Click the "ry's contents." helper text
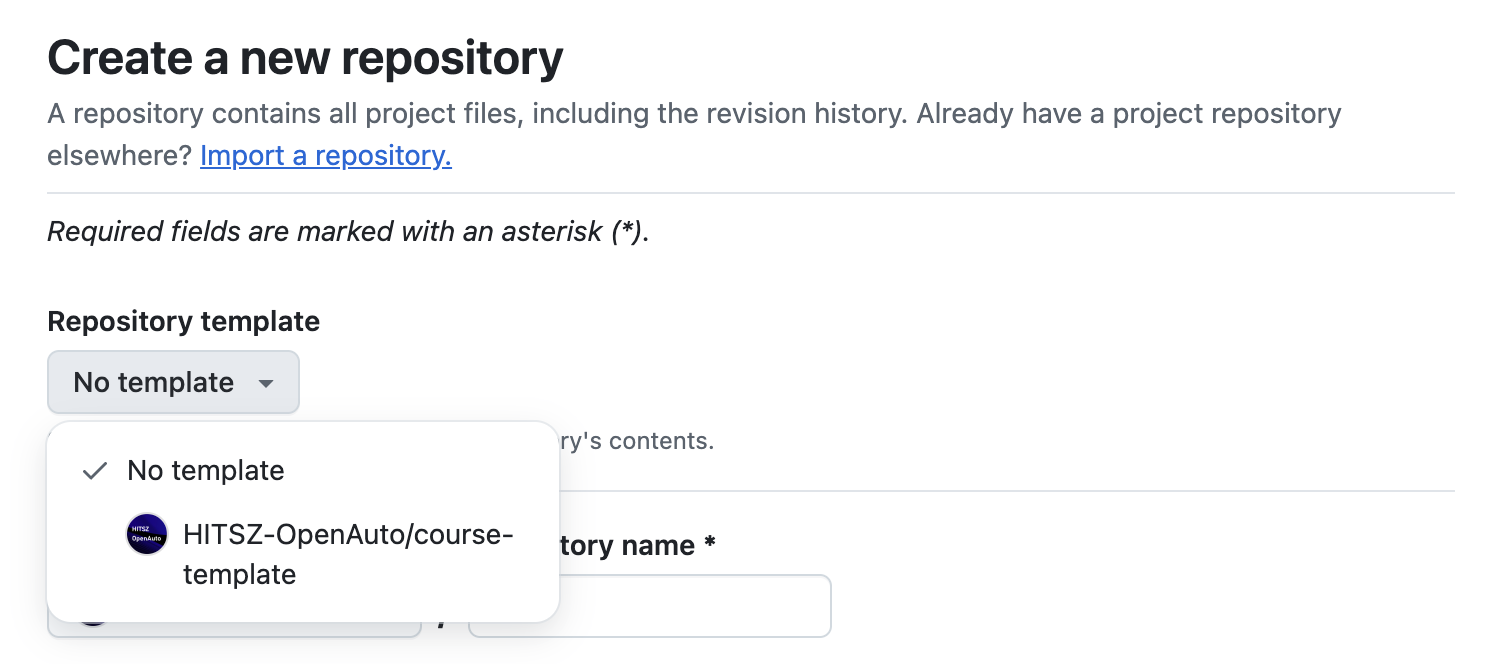Screen dimensions: 1498x664 (637, 441)
